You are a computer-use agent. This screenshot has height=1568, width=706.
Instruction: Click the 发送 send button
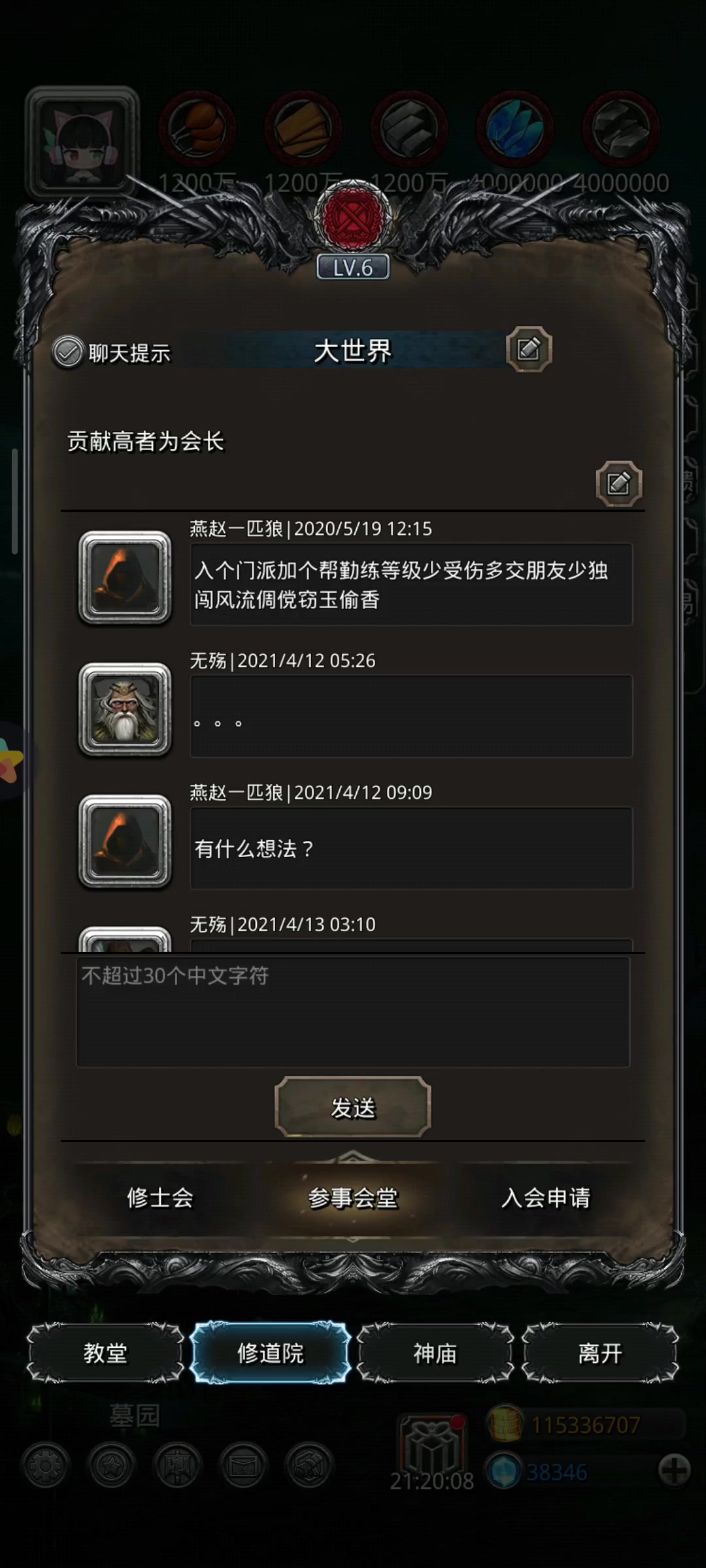point(353,1107)
